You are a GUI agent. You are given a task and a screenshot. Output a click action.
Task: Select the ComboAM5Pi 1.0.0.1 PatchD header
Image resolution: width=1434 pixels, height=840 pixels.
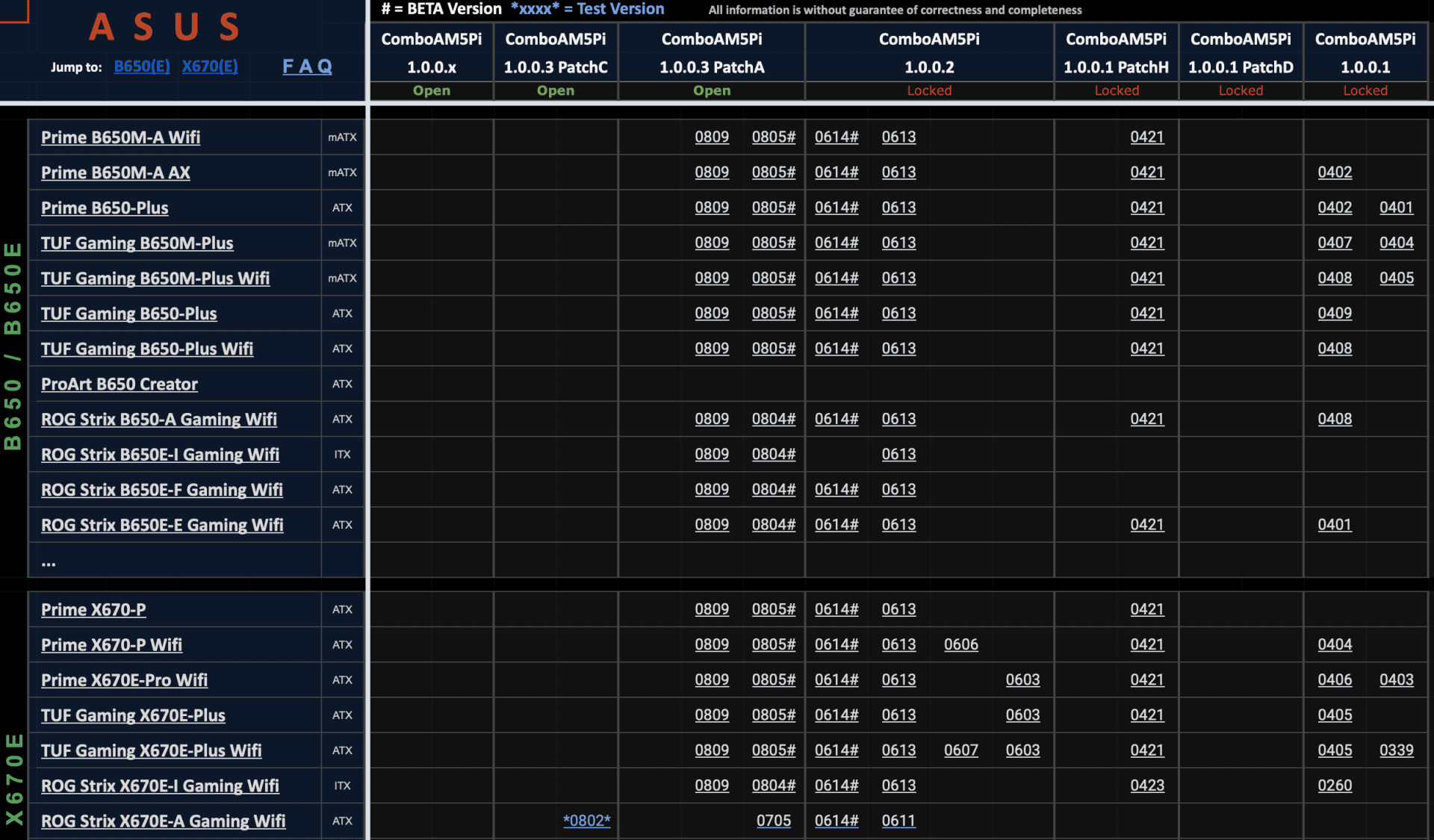(1241, 53)
